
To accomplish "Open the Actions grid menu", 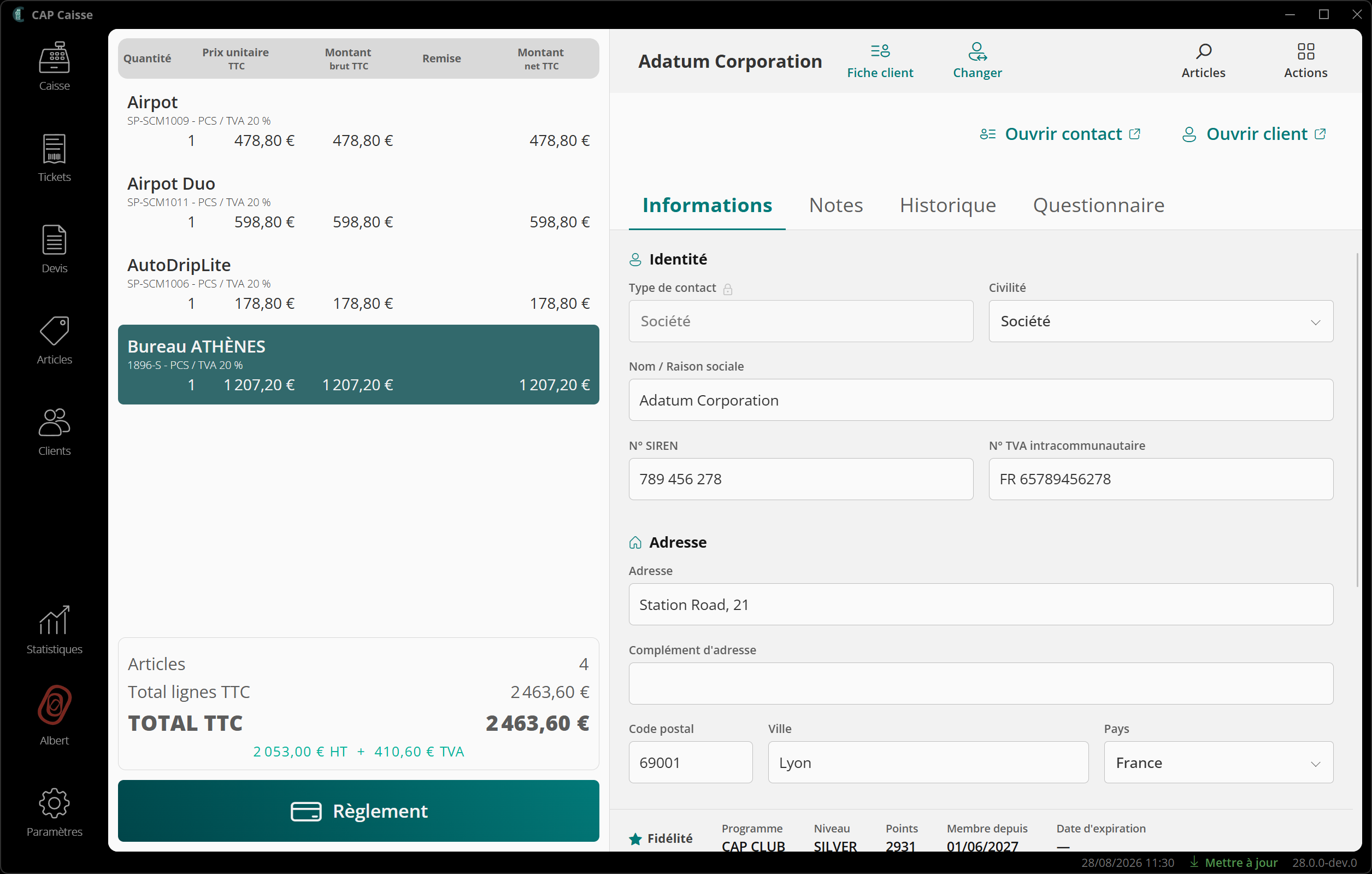I will pyautogui.click(x=1305, y=61).
